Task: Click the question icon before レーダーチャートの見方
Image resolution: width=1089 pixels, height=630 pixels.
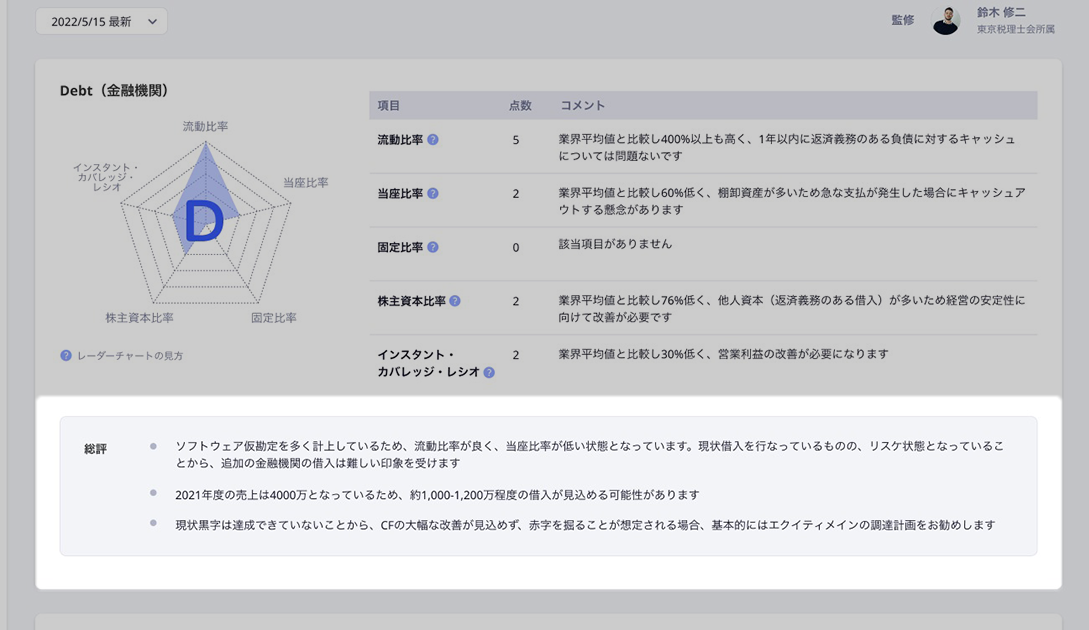Action: point(66,355)
